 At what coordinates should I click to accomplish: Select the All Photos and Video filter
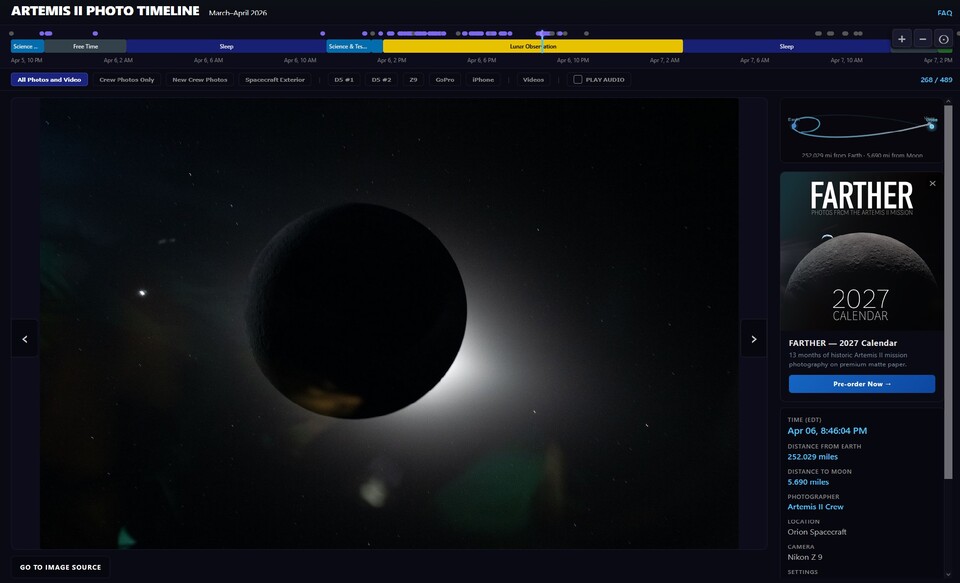[x=49, y=80]
